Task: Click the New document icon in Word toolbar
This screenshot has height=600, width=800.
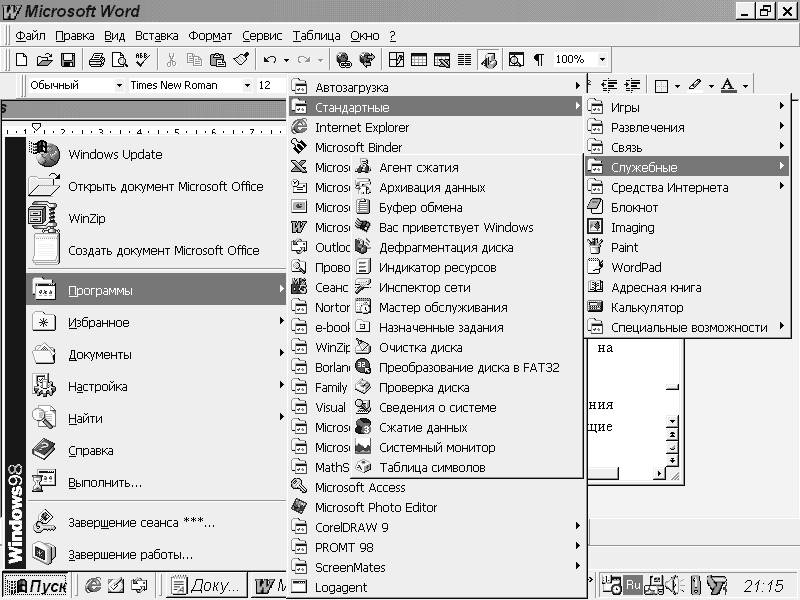Action: coord(21,60)
